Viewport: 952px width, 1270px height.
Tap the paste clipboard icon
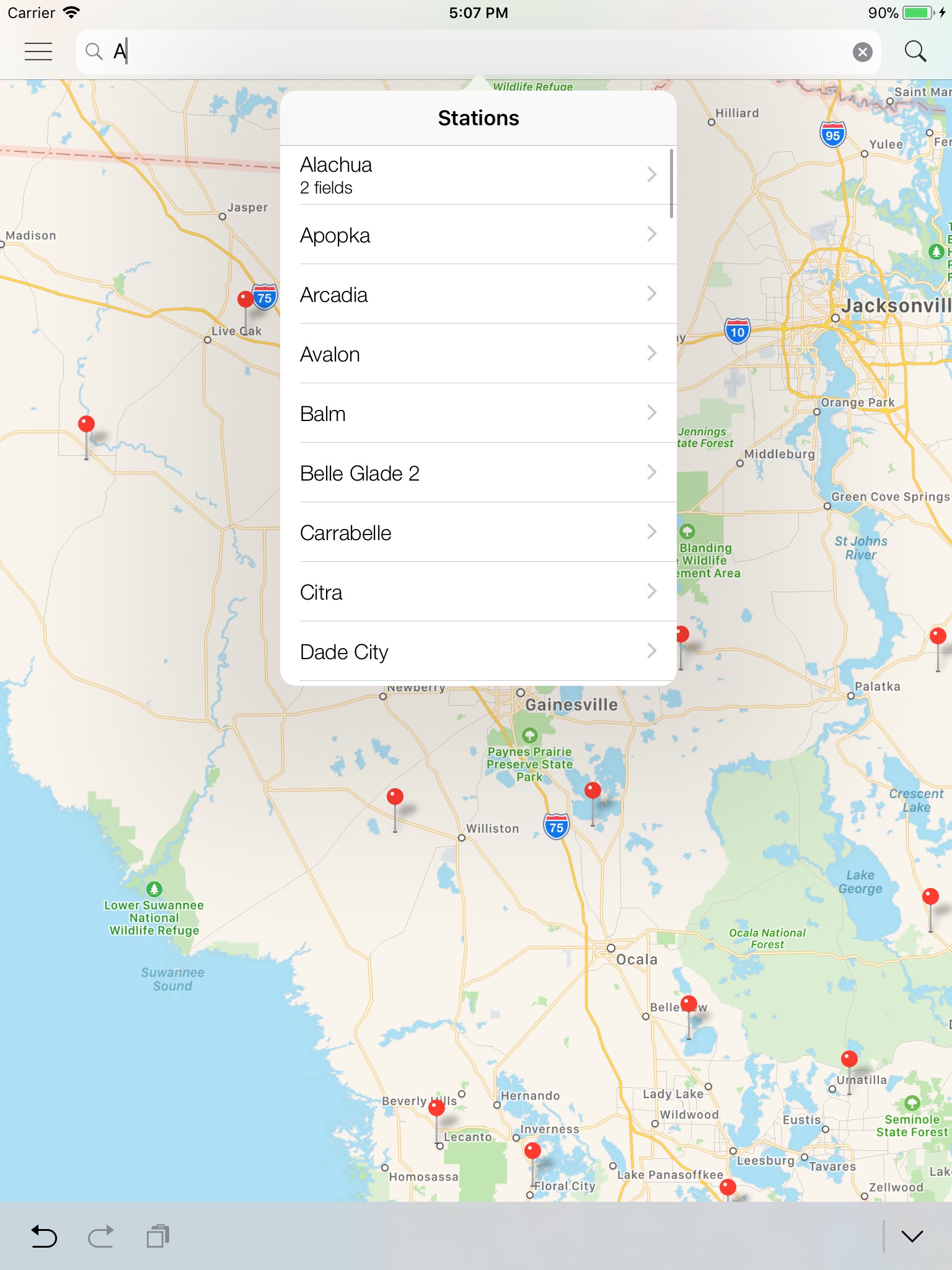(158, 1236)
